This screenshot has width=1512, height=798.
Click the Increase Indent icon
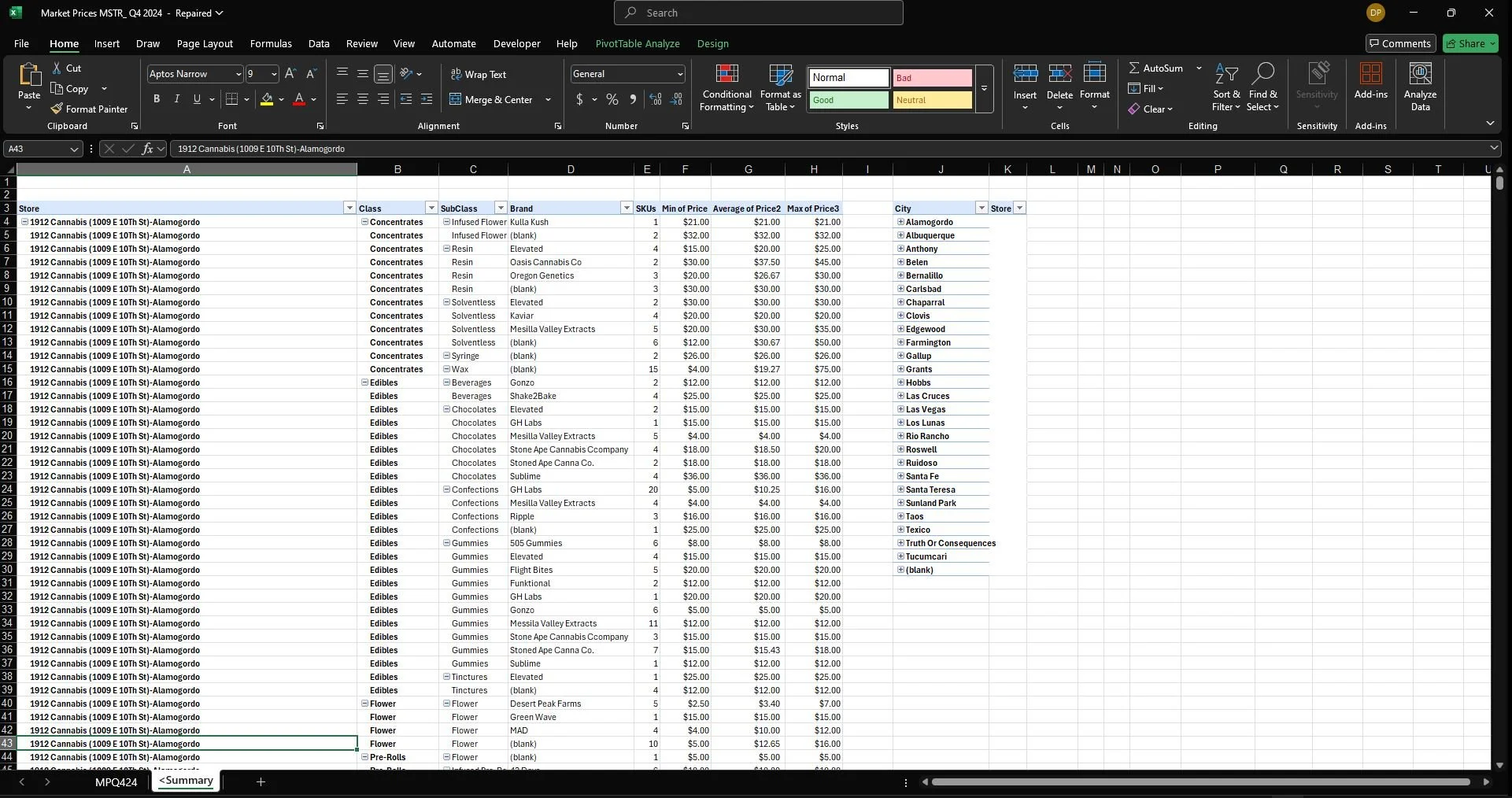(427, 99)
